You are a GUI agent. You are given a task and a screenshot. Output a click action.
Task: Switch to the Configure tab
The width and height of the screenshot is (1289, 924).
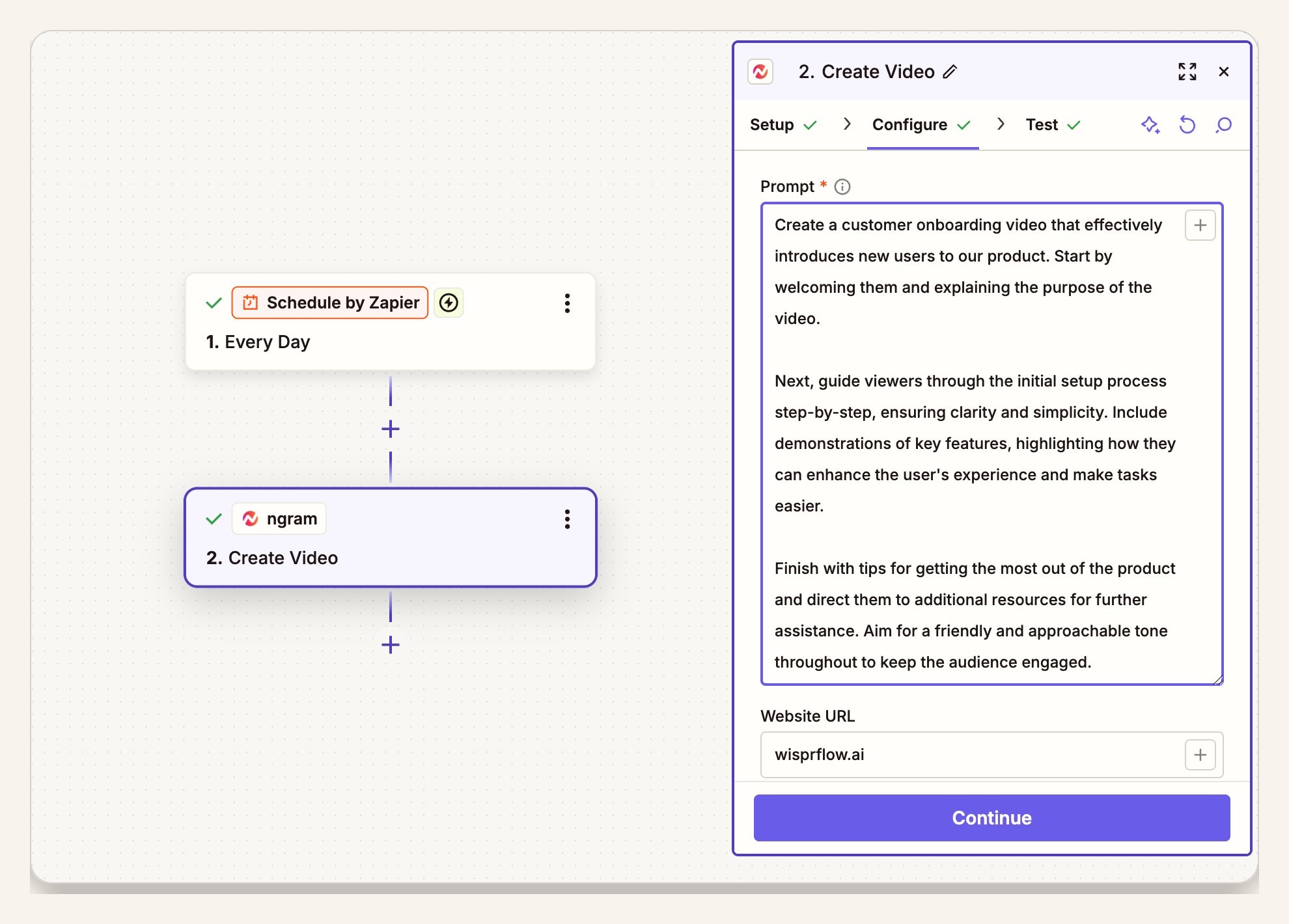pos(922,124)
